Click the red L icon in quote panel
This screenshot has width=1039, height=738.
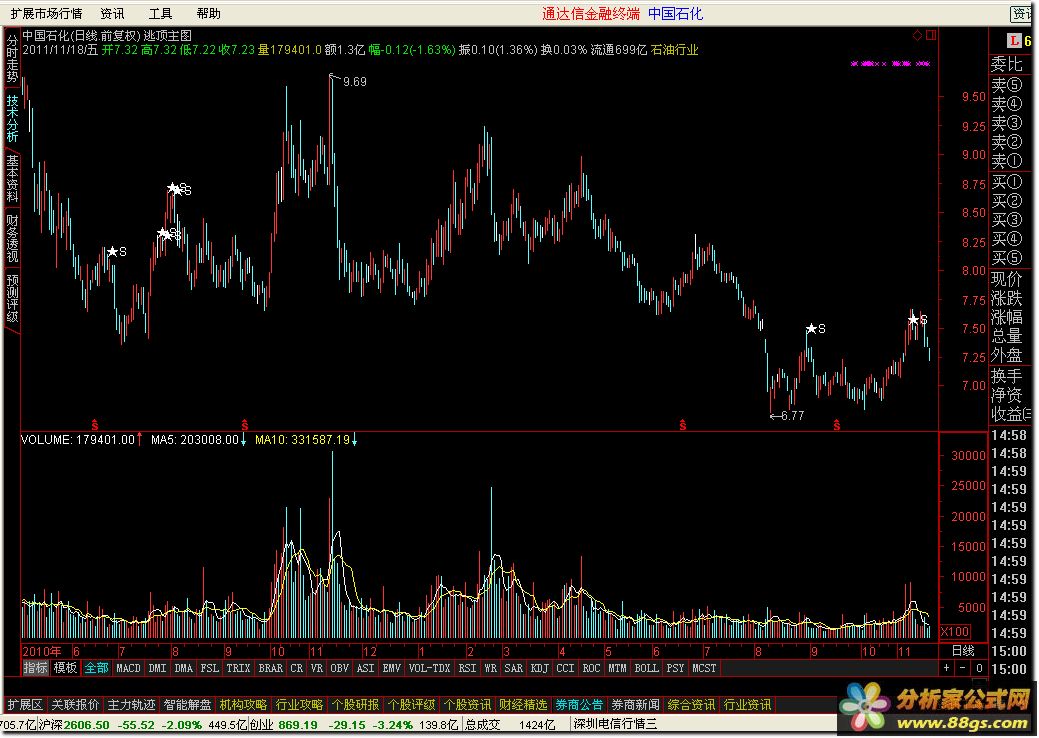coord(1014,41)
